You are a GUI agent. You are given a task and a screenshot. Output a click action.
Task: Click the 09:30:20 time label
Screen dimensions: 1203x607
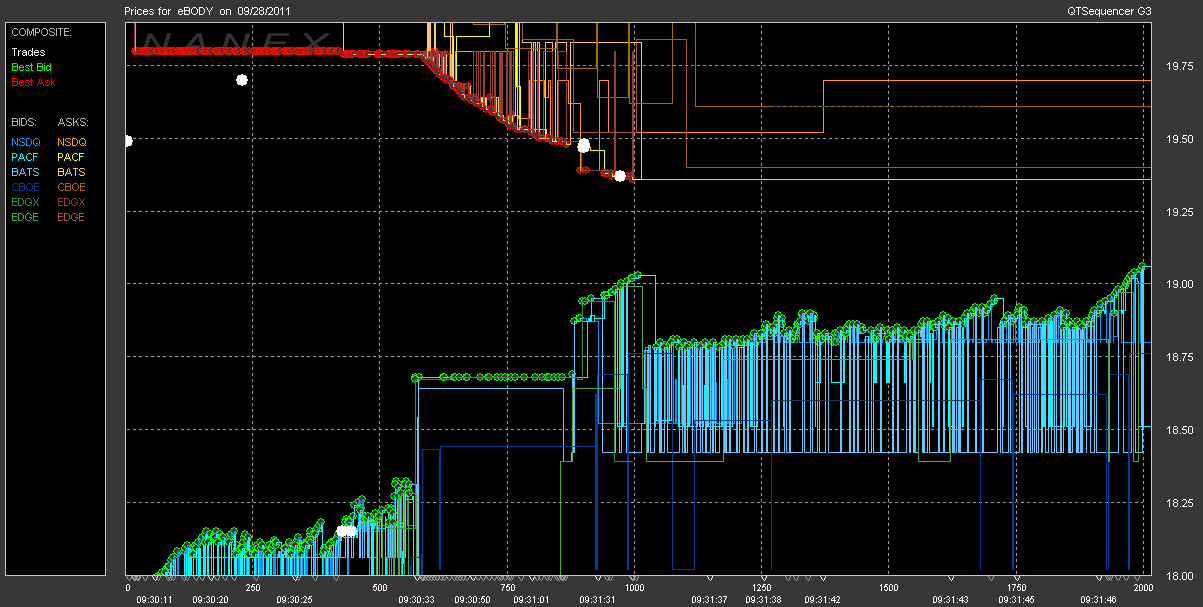pyautogui.click(x=210, y=599)
